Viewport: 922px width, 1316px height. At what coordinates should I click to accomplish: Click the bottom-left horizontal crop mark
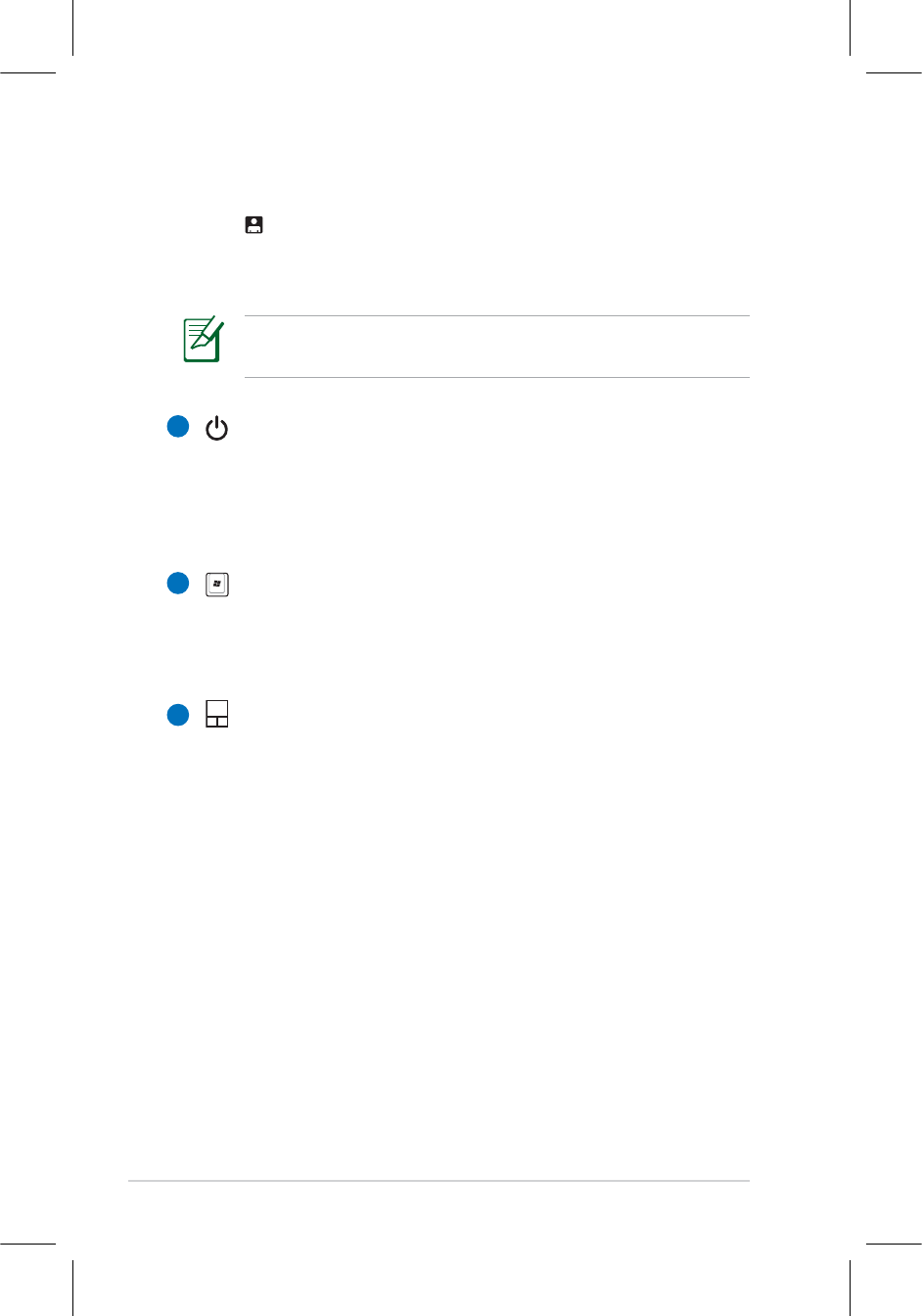point(27,1244)
